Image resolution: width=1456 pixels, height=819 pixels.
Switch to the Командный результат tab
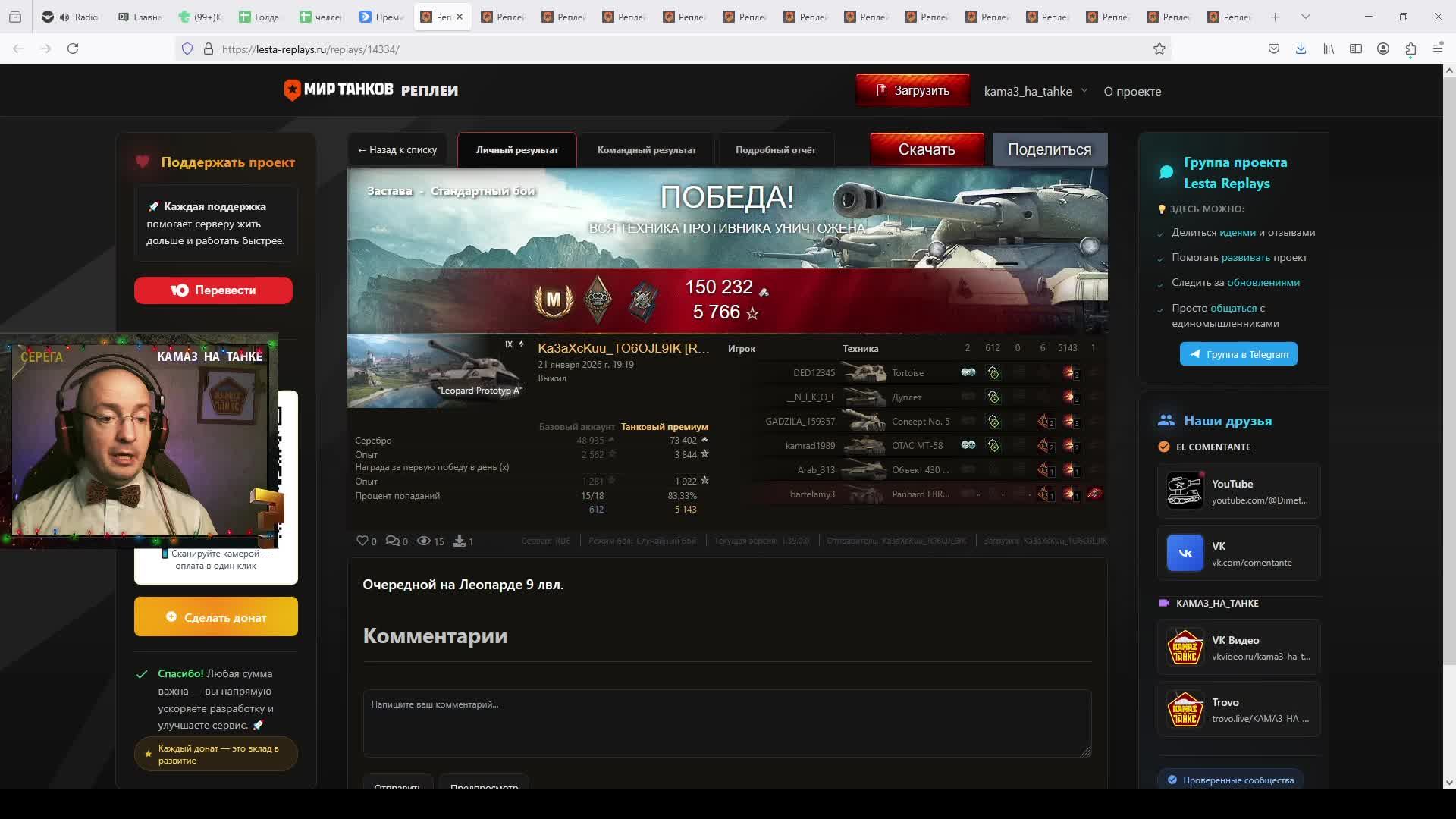click(x=646, y=150)
